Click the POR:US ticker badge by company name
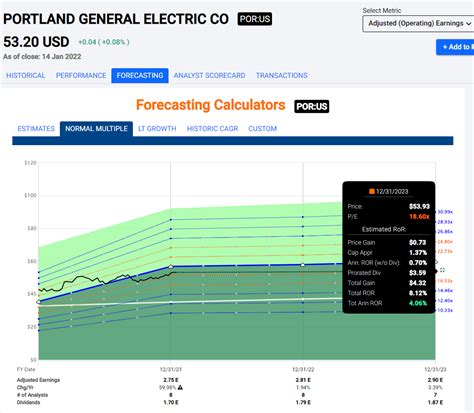This screenshot has height=413, width=474. click(x=255, y=19)
